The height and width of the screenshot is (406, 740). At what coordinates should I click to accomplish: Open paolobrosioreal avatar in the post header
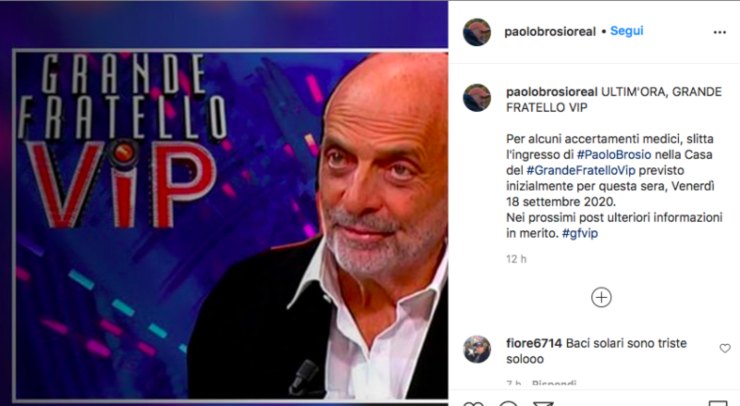pos(477,32)
